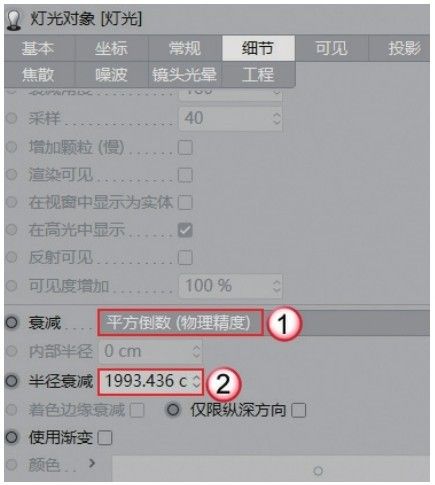Open the 常规 tab
The image size is (435, 485).
coord(185,48)
